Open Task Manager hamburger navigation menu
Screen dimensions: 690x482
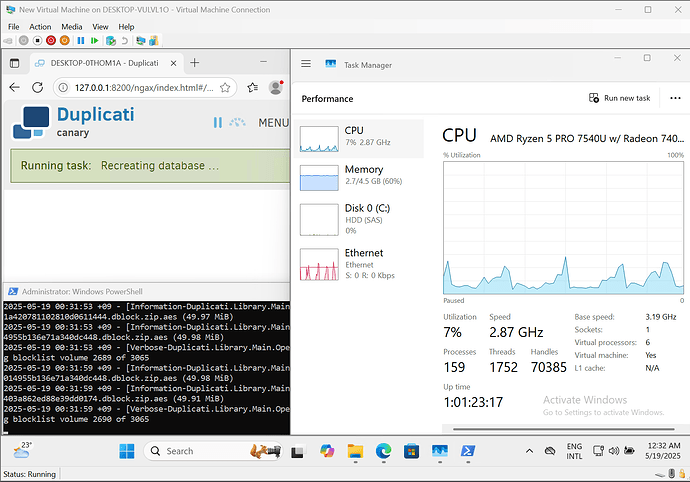[x=306, y=64]
